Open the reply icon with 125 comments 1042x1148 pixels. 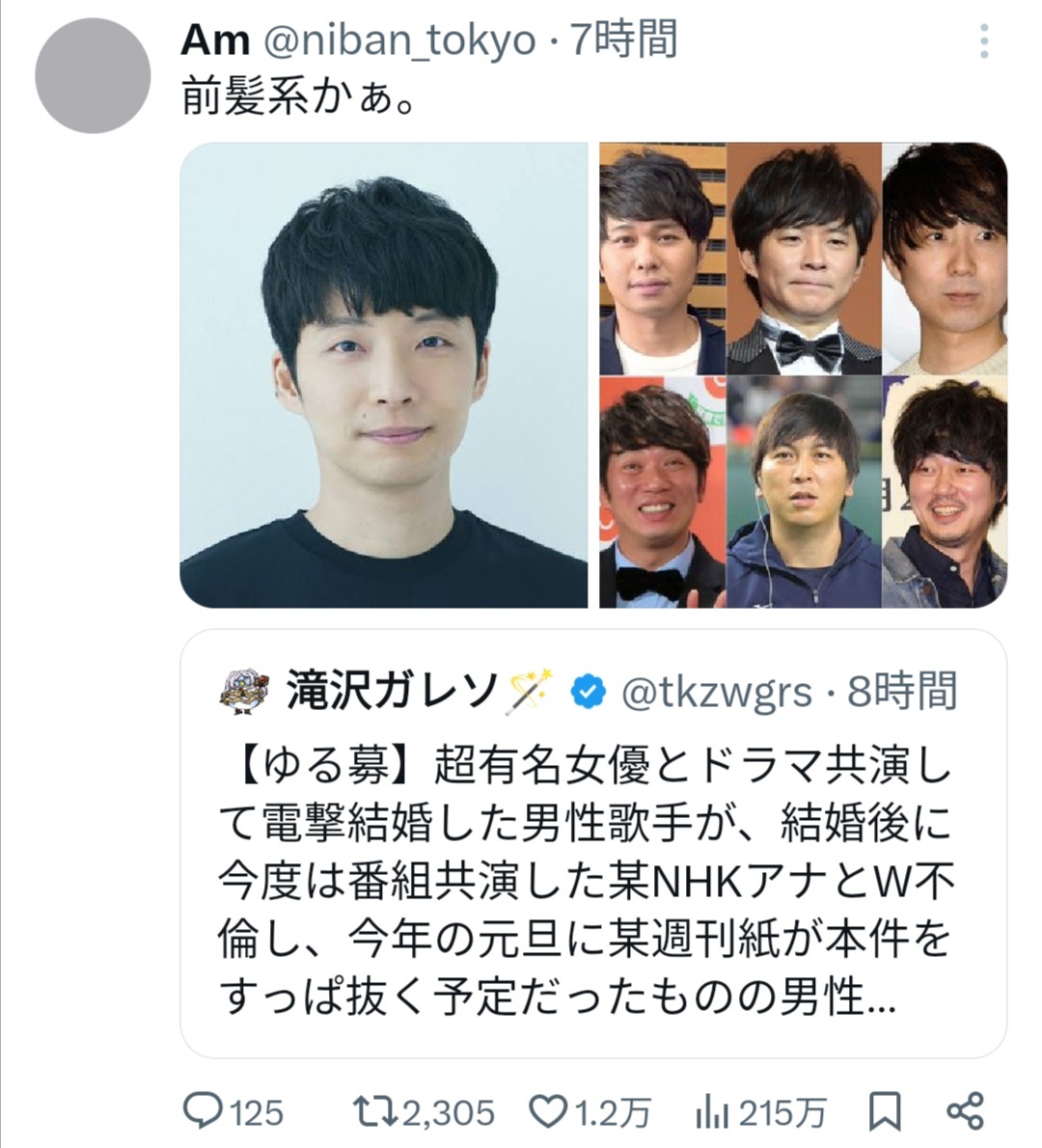[x=200, y=1111]
